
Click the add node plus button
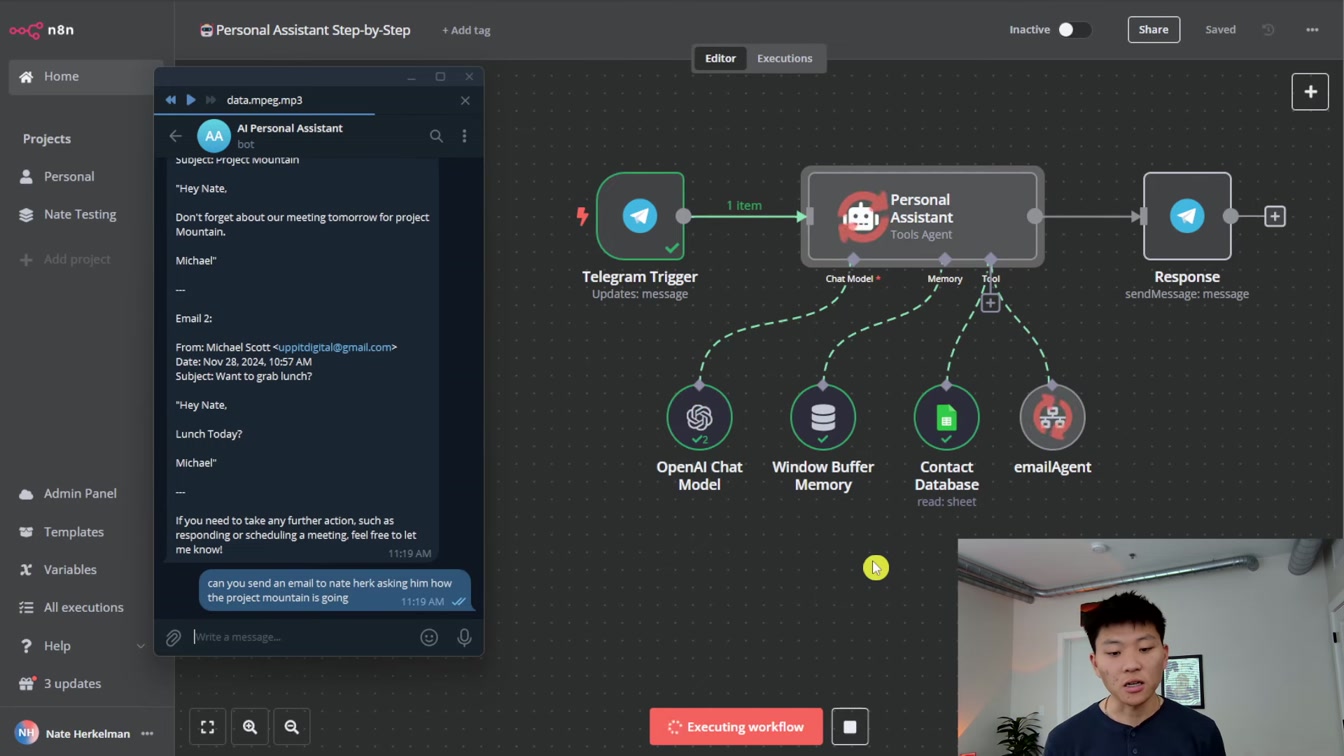[1310, 92]
